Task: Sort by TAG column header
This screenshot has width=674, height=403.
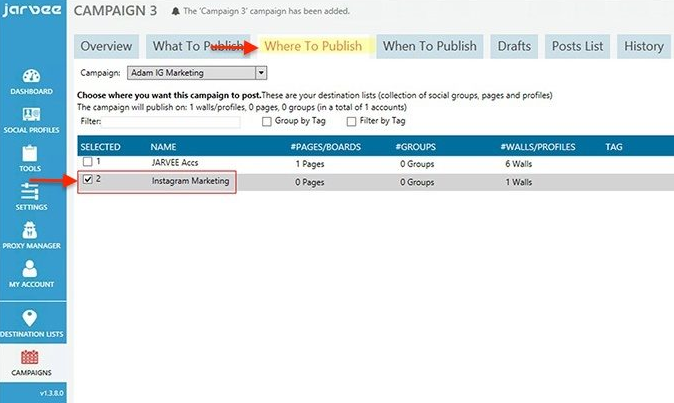Action: pos(614,147)
